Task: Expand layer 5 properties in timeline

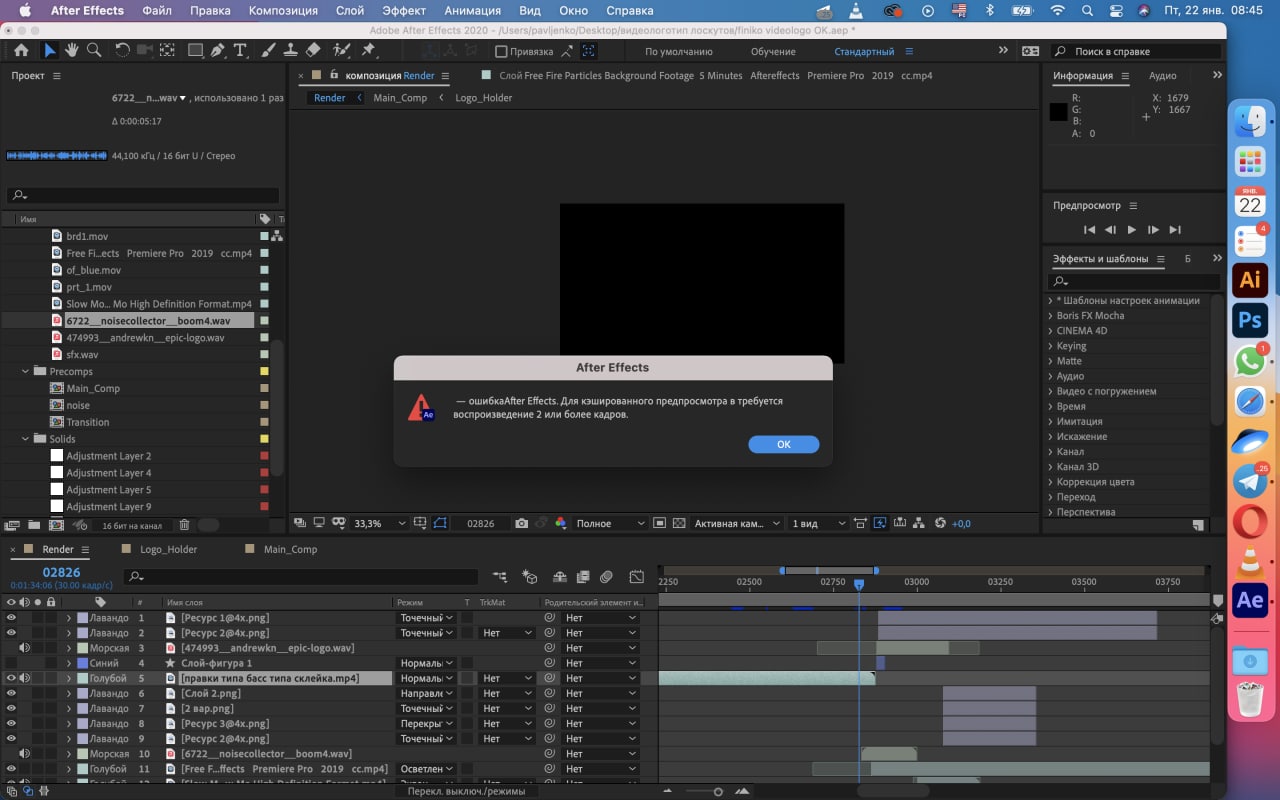Action: click(69, 678)
